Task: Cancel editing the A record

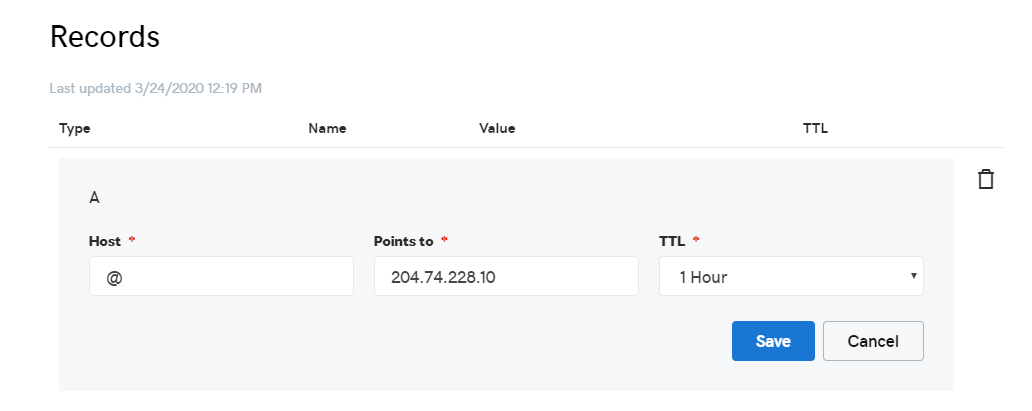Action: pyautogui.click(x=873, y=341)
